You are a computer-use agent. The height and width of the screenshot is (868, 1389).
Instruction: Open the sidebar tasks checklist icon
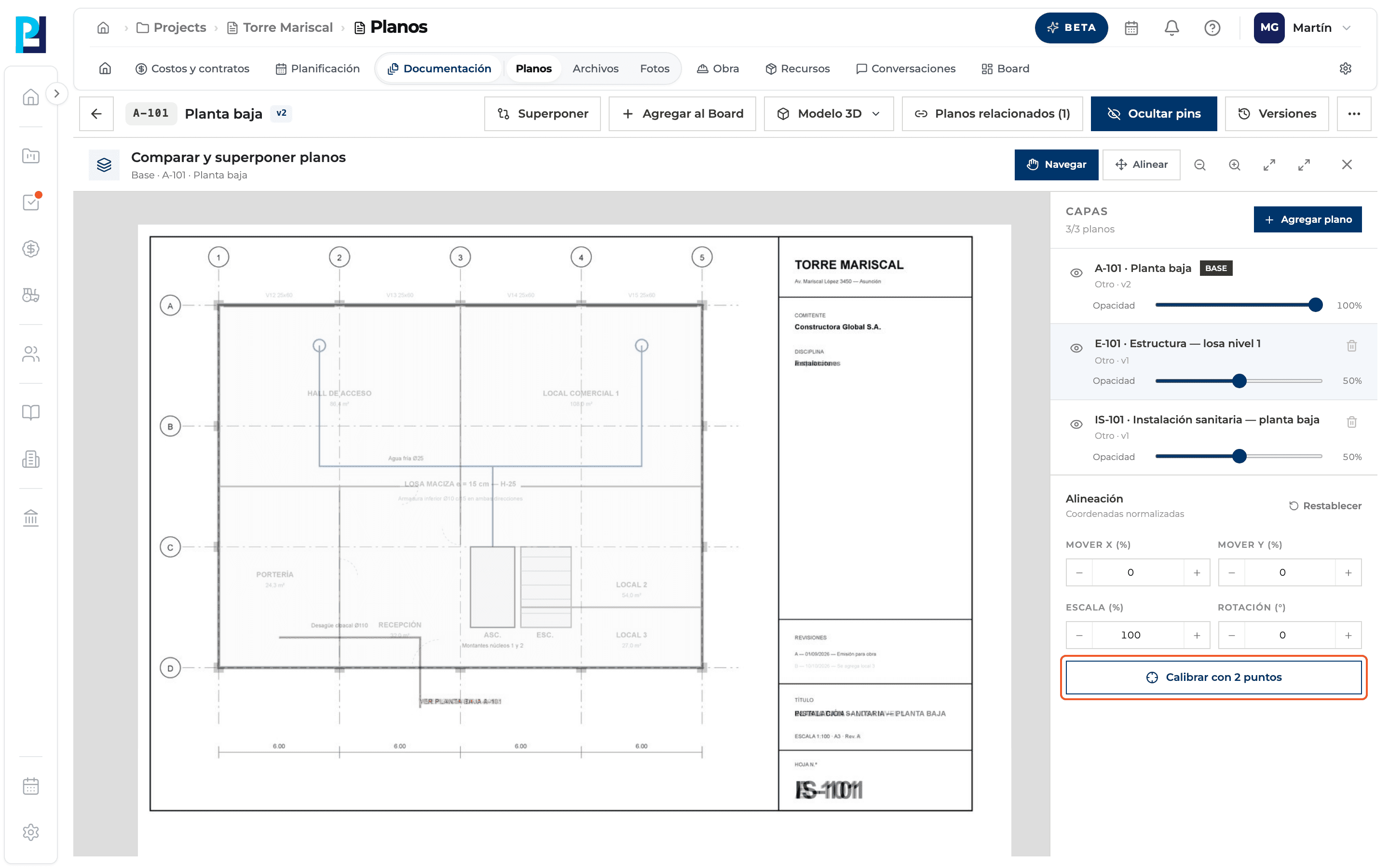(31, 202)
